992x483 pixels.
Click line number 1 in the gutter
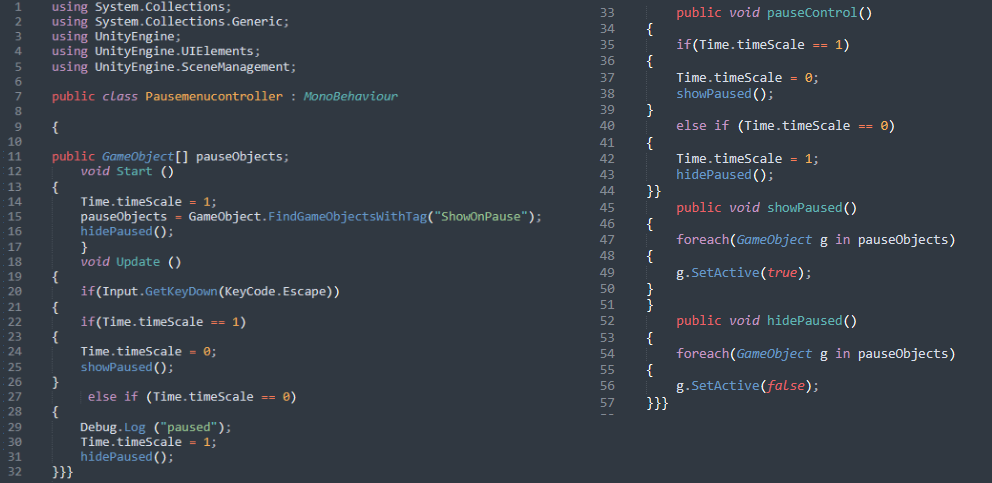tap(18, 7)
